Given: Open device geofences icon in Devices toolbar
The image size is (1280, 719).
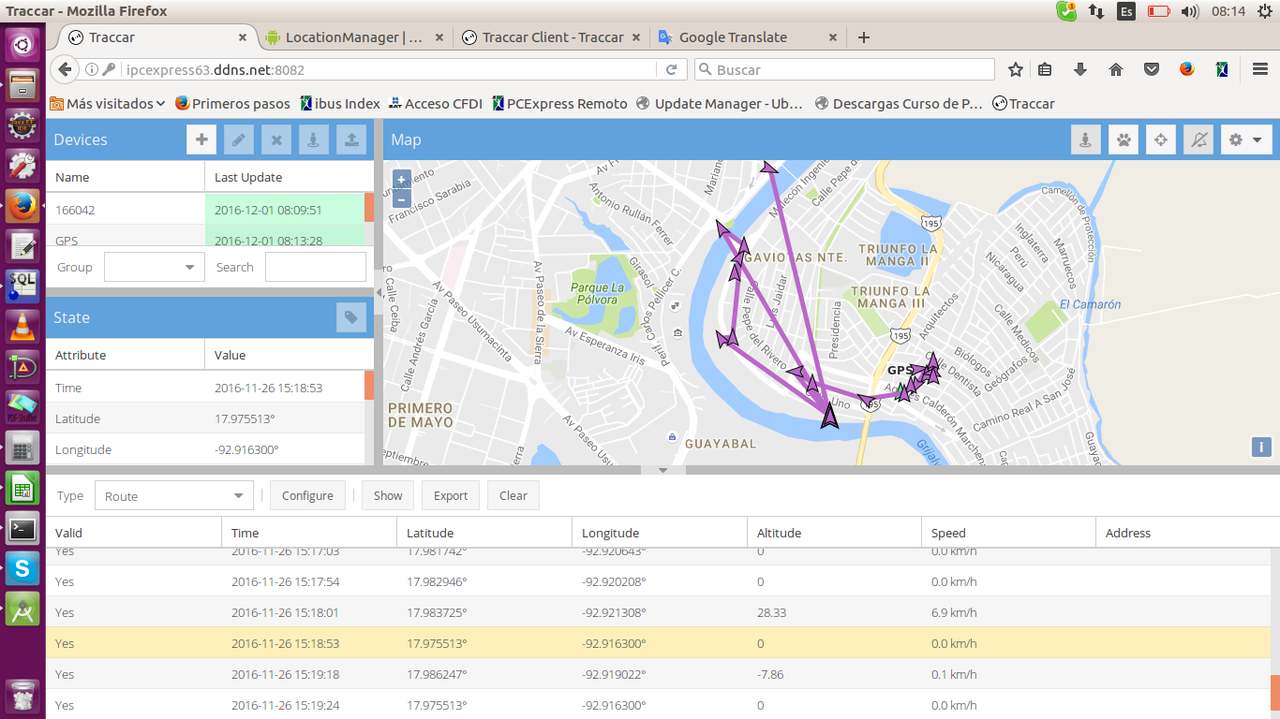Looking at the screenshot, I should (313, 140).
